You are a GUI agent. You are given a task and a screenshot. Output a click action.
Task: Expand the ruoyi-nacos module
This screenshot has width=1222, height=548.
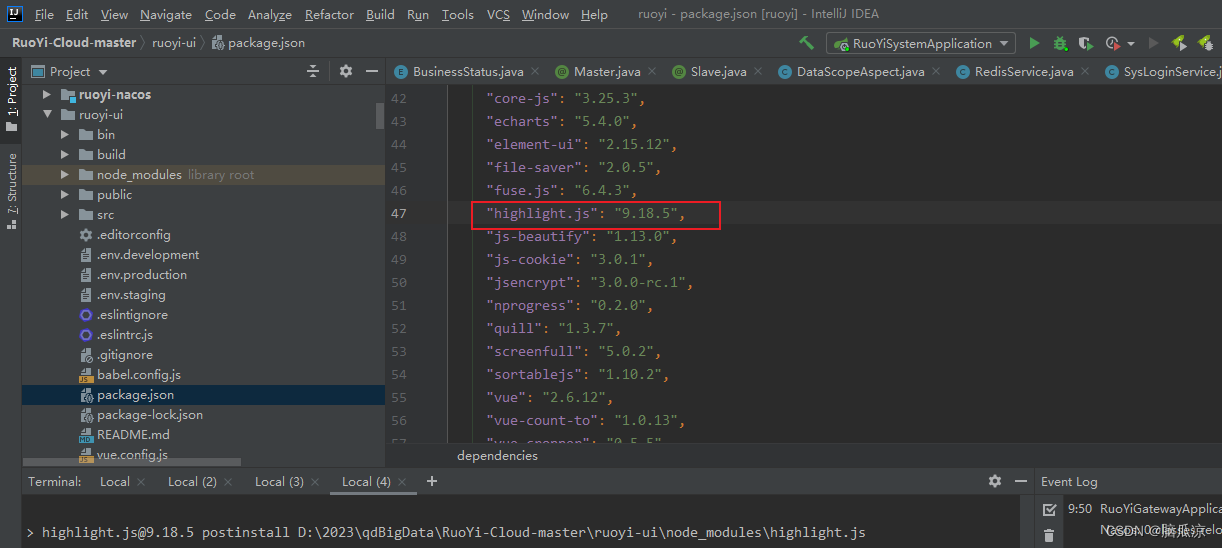click(46, 94)
